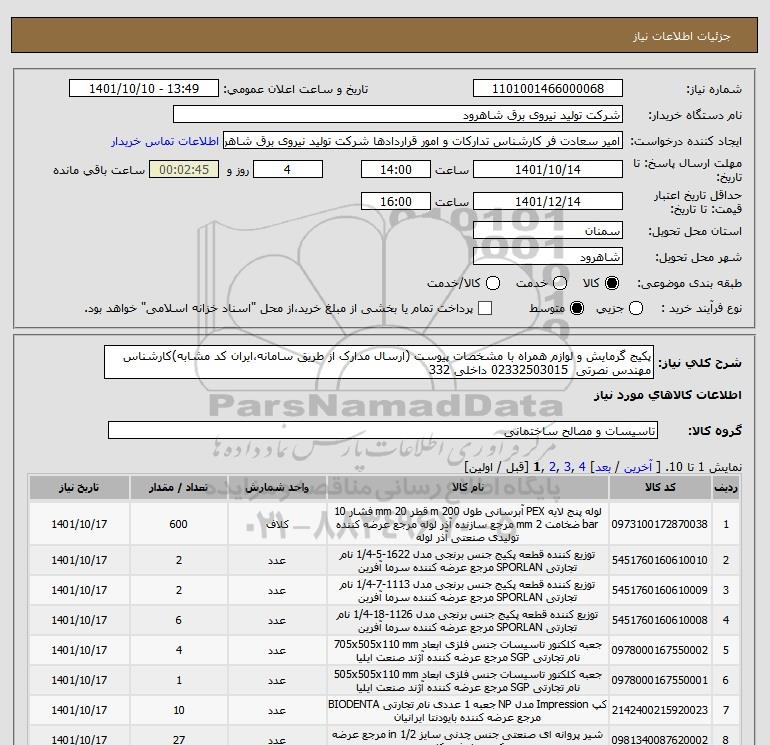This screenshot has height=745, width=770.
Task: Click the واحد شمارش column header
Action: (x=277, y=488)
